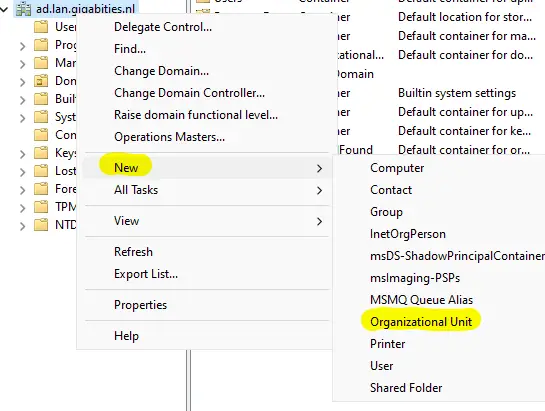This screenshot has width=545, height=411.
Task: Select msDS-ShadowPrincipalContainer submenu item
Action: tap(457, 256)
